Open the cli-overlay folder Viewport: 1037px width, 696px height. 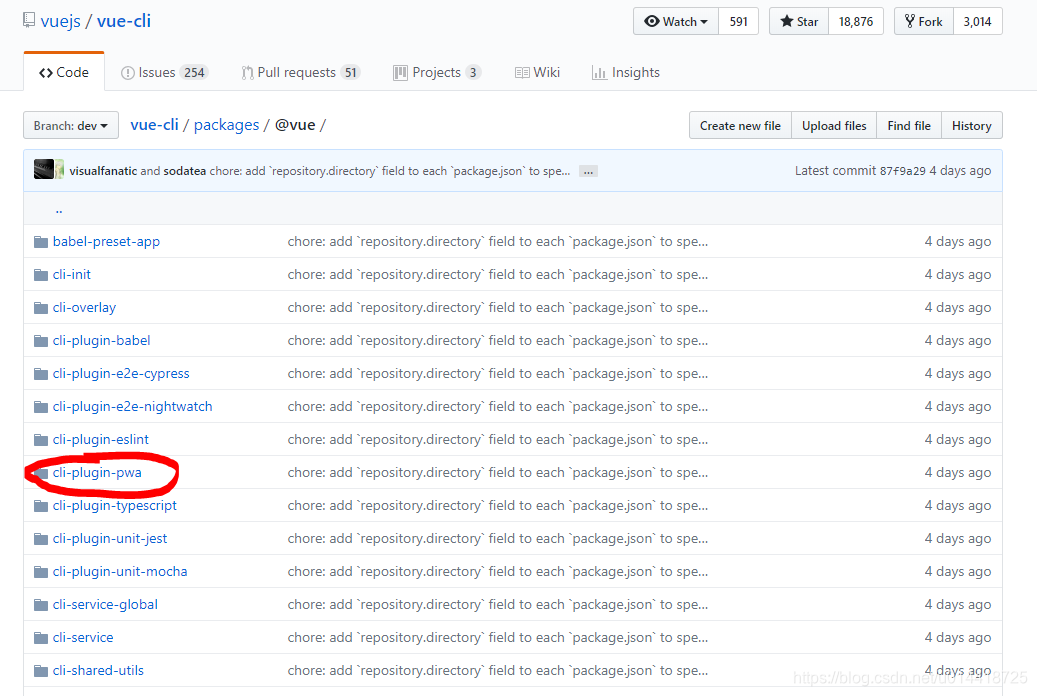pos(84,308)
